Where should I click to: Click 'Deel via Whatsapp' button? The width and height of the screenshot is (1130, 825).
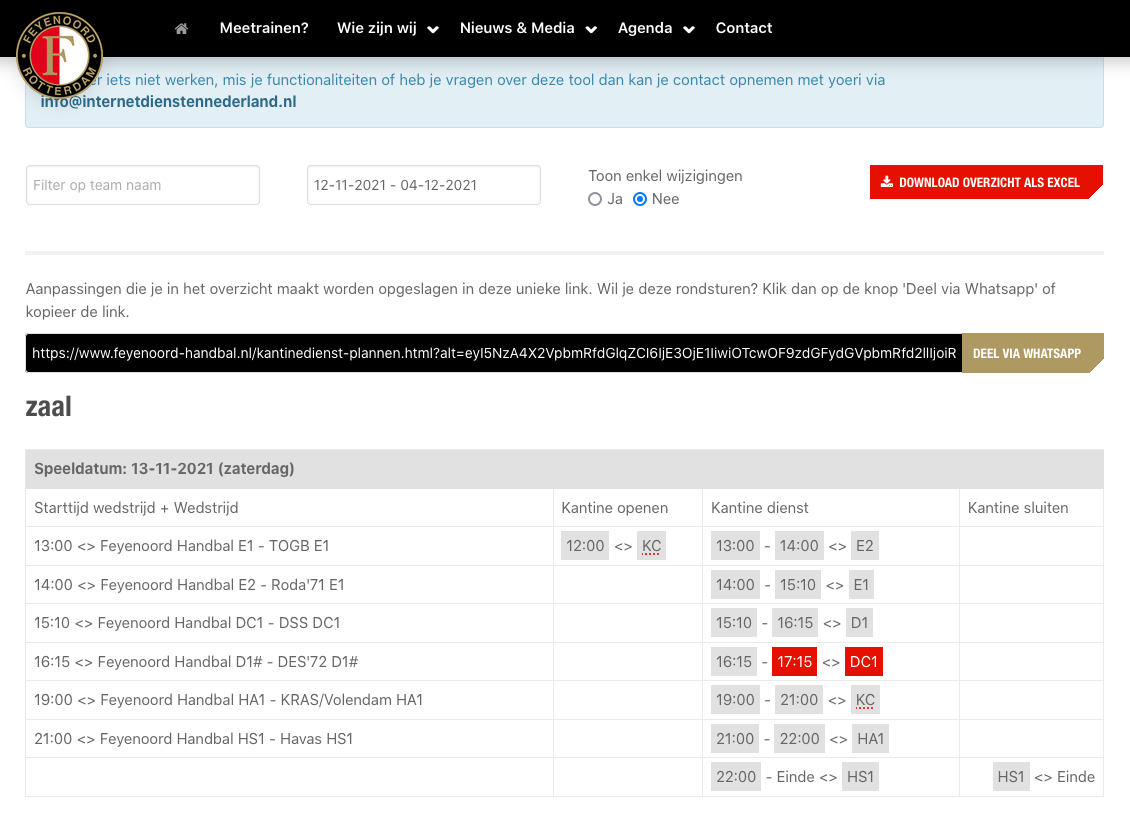pyautogui.click(x=1027, y=353)
